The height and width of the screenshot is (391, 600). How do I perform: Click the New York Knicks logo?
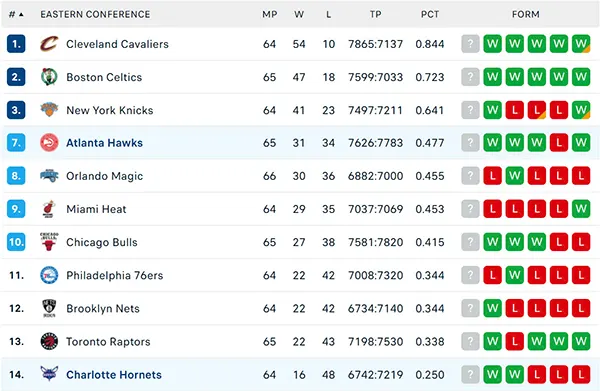[x=49, y=110]
